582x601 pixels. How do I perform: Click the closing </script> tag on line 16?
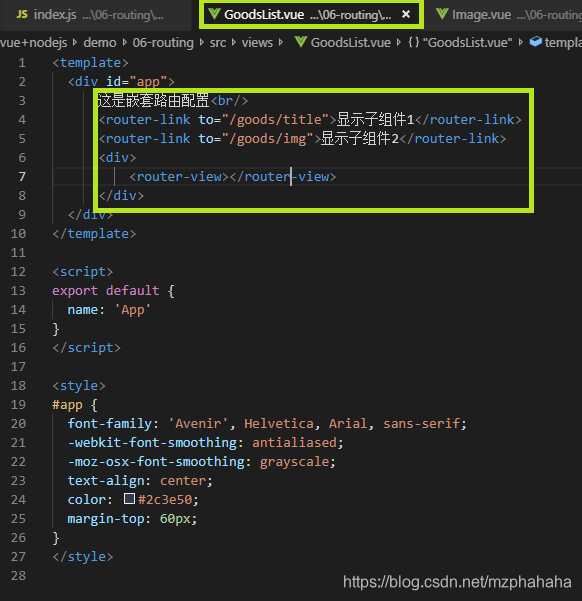coord(87,348)
